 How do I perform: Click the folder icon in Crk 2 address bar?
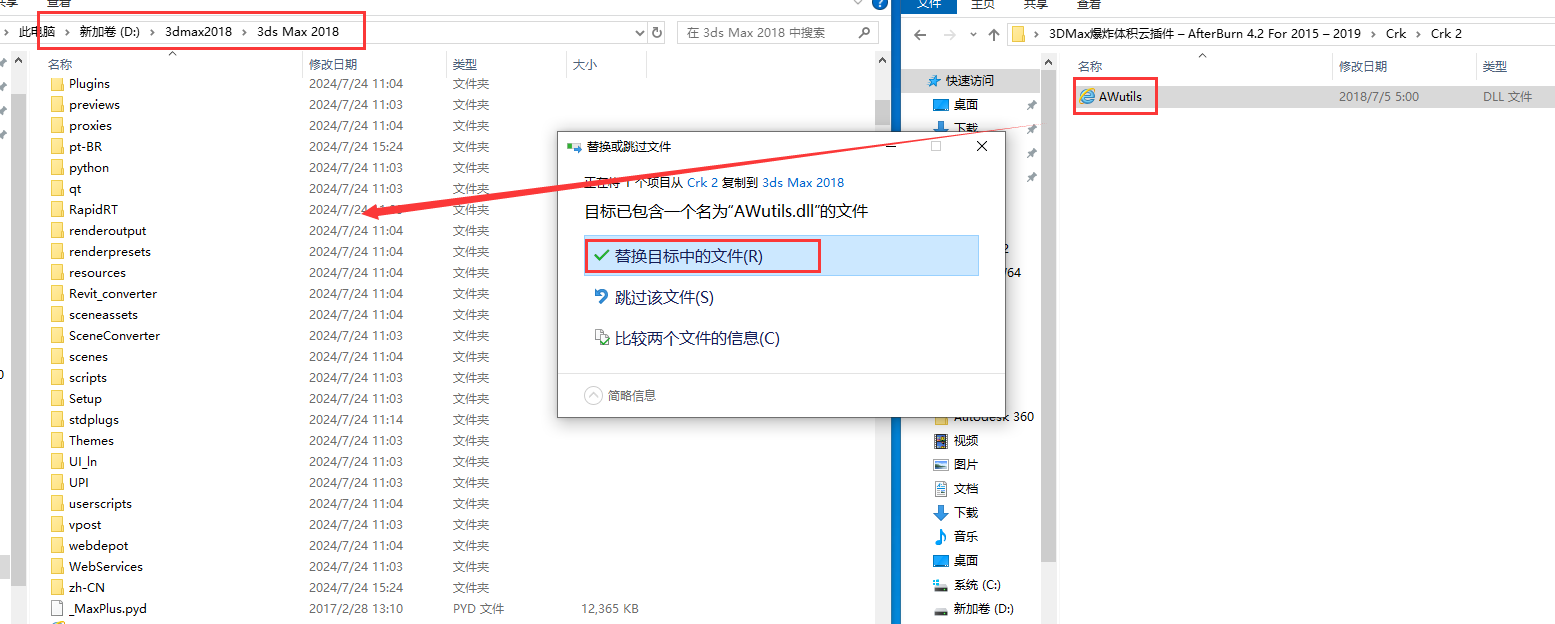coord(1019,34)
